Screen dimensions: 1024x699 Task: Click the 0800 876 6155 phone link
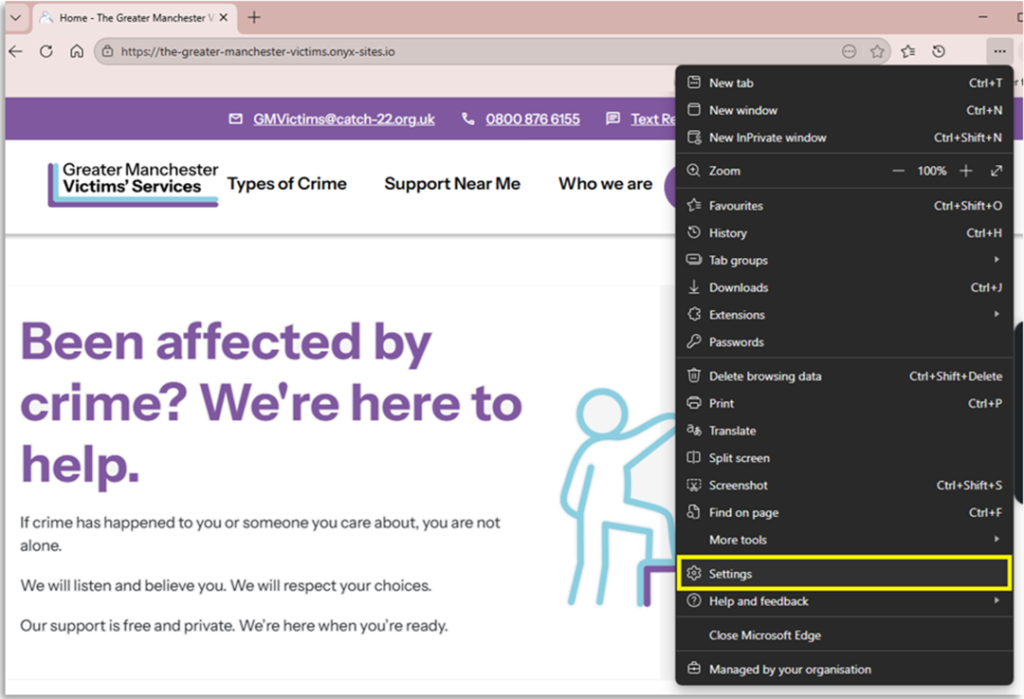(x=532, y=119)
